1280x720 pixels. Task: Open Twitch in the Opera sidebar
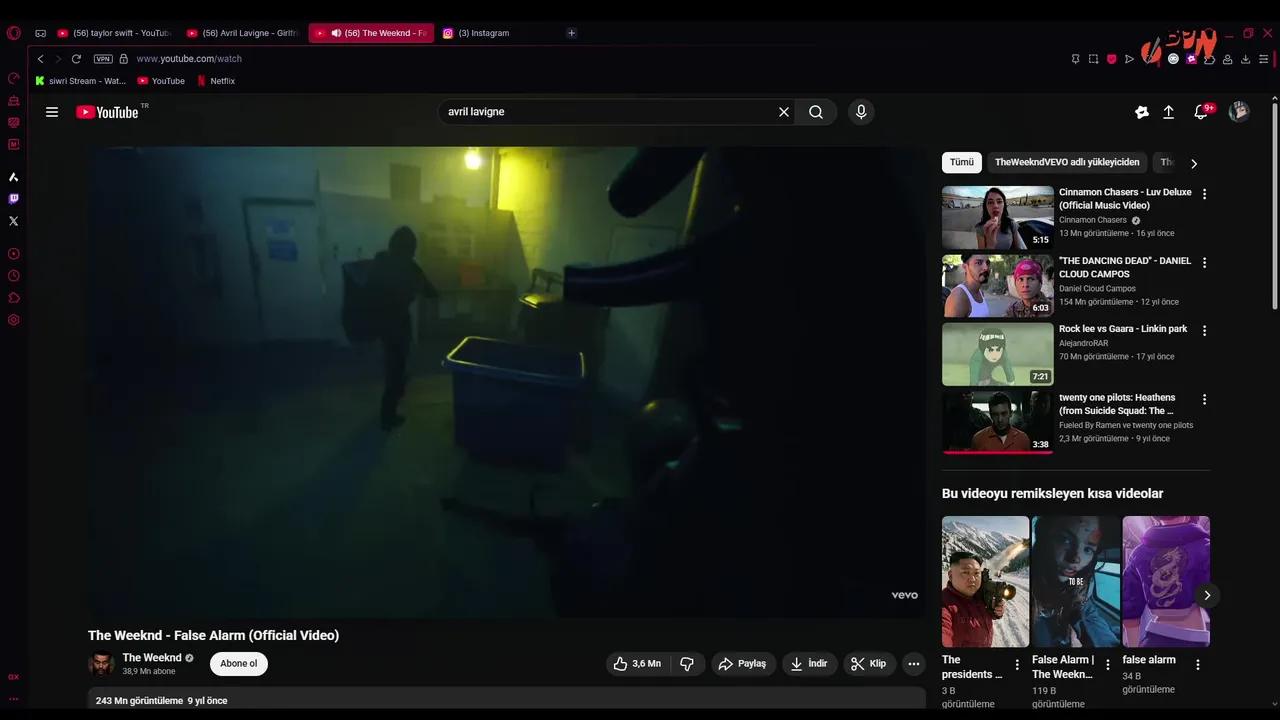tap(13, 199)
